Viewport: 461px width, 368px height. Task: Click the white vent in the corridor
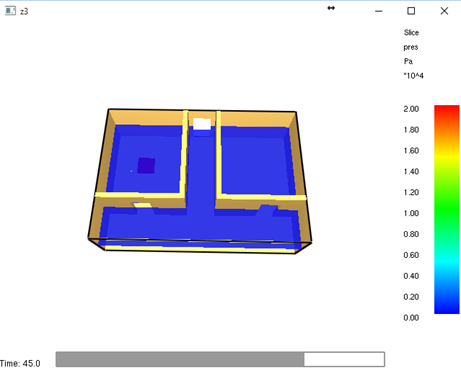pyautogui.click(x=202, y=124)
